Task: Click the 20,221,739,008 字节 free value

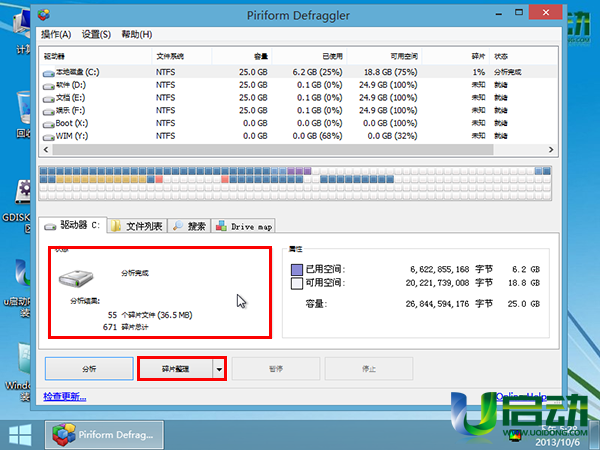Action: [x=449, y=283]
